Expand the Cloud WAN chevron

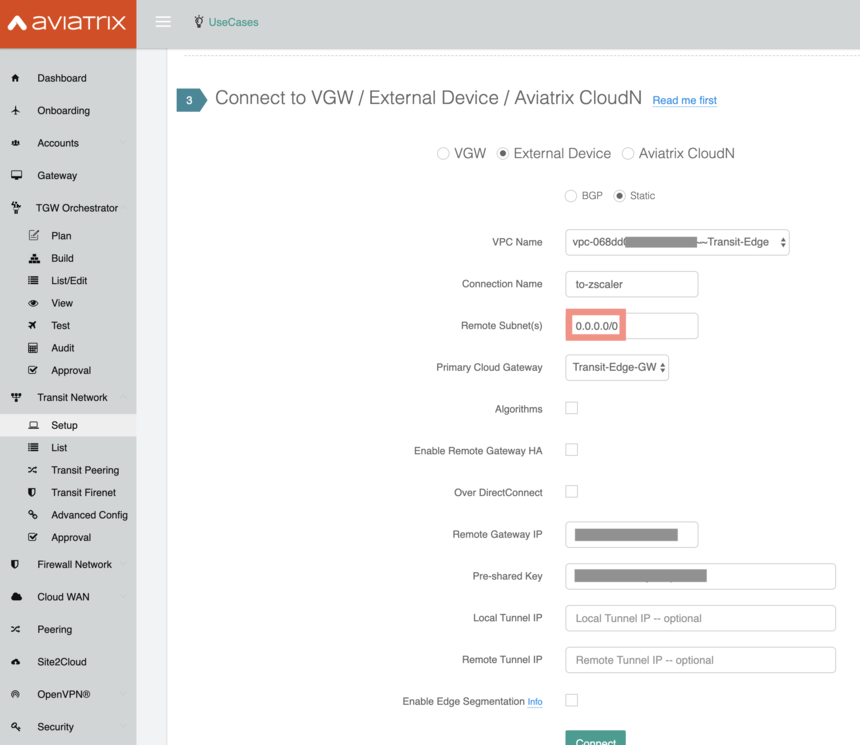tap(123, 596)
